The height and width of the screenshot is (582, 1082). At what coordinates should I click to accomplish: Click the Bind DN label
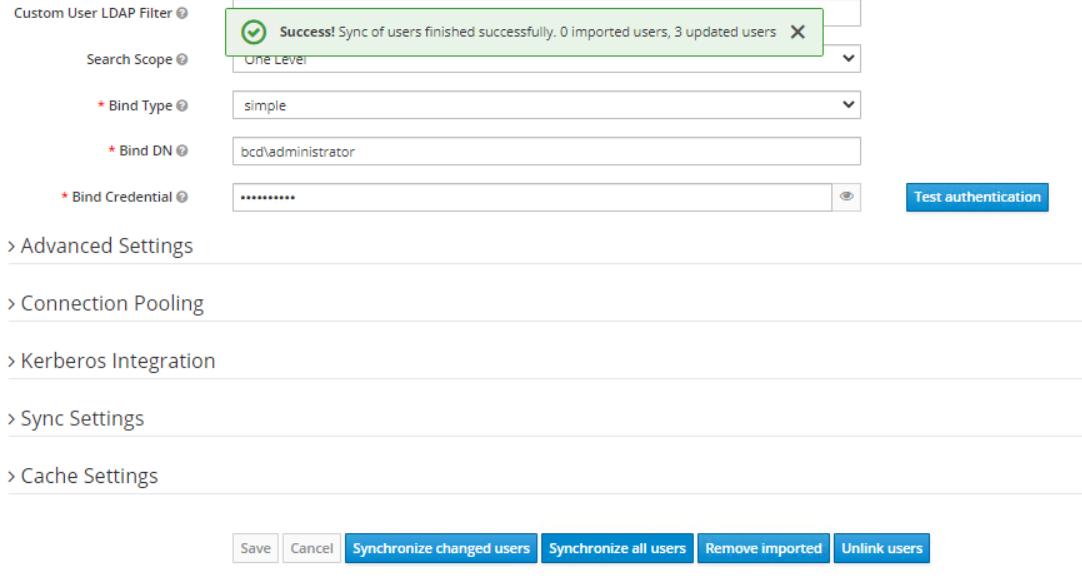[x=146, y=151]
